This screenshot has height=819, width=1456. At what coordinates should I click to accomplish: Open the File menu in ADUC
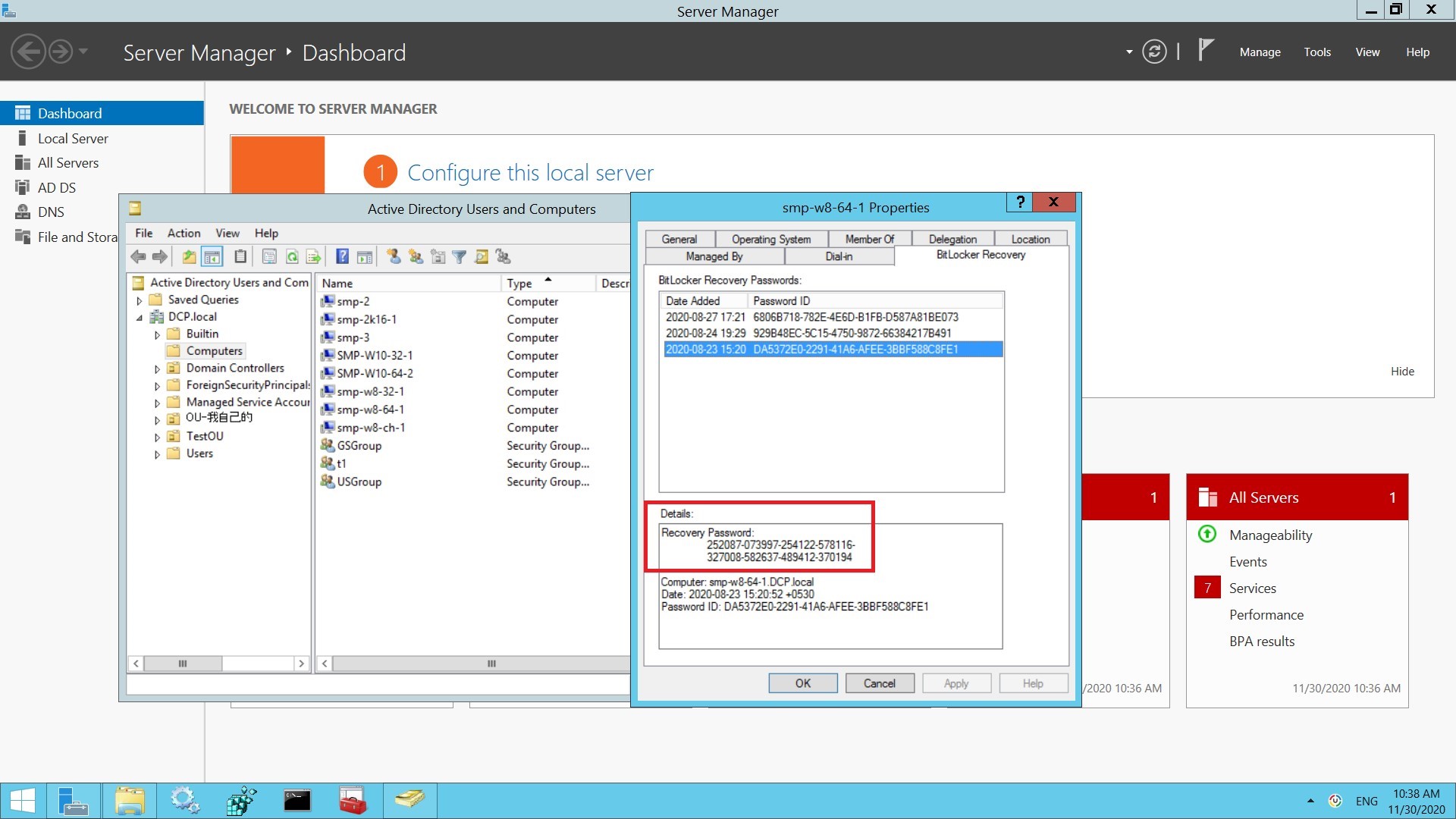click(144, 233)
